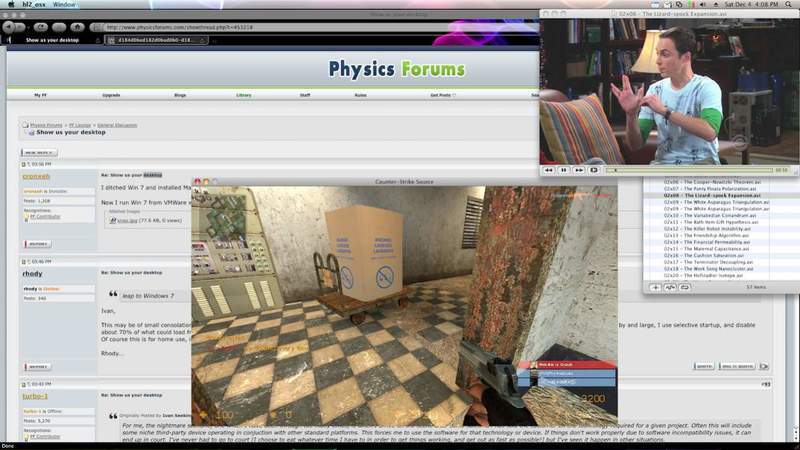Select 'The Terminator Decoupling.avi' playlist item

point(708,262)
